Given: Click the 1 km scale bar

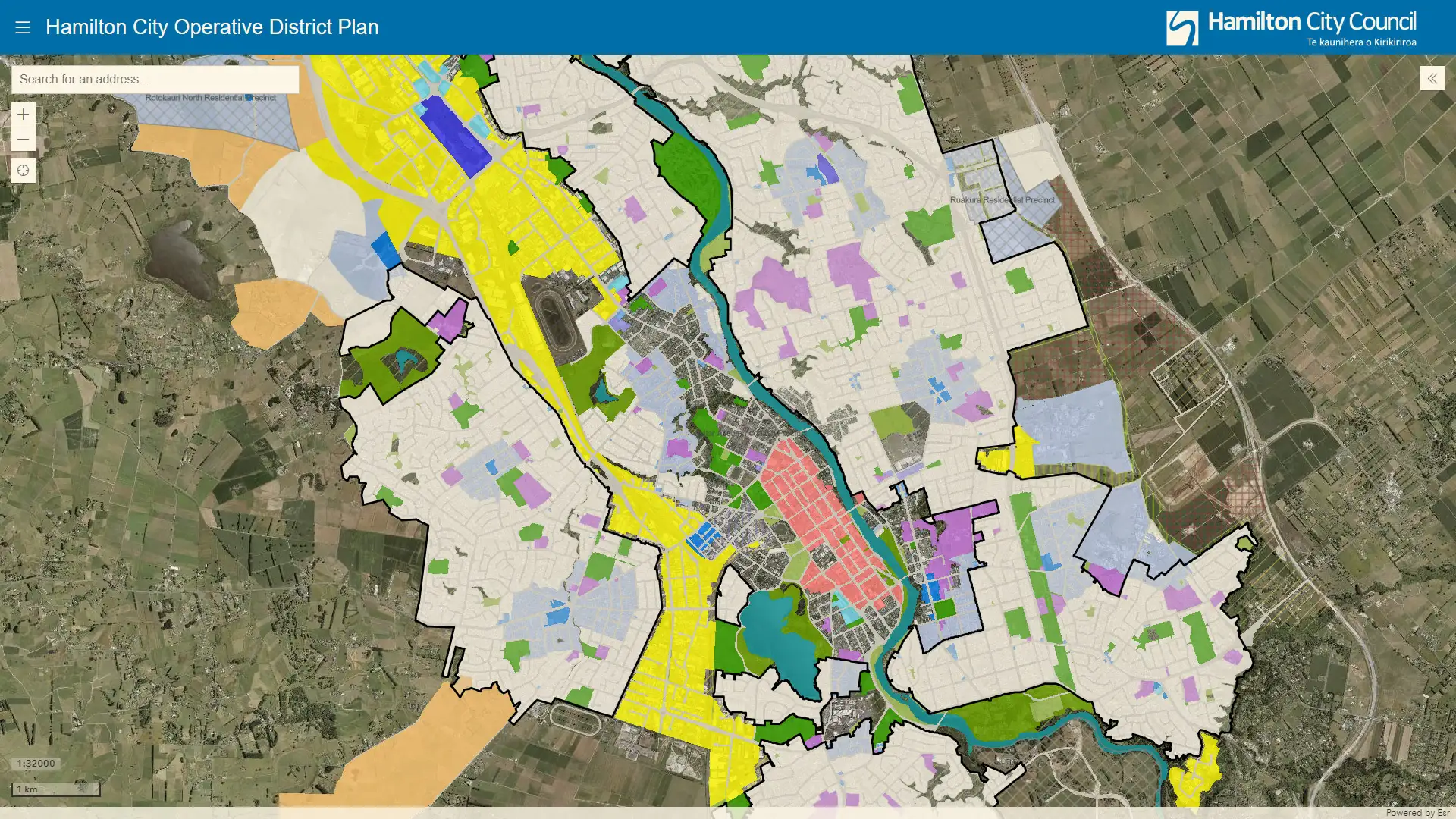Looking at the screenshot, I should pos(55,789).
